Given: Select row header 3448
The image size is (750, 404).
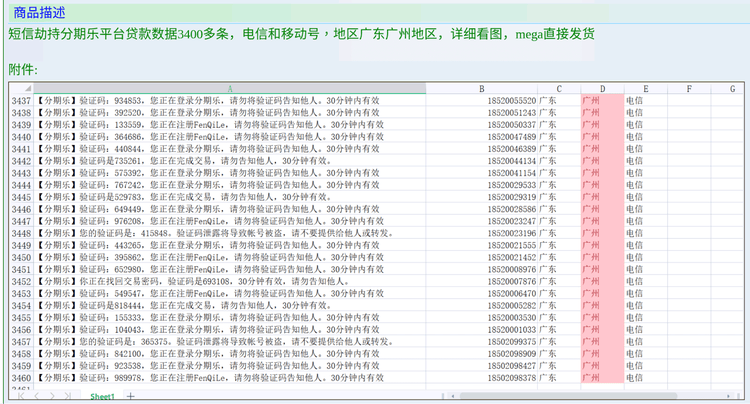Looking at the screenshot, I should click(x=21, y=233).
